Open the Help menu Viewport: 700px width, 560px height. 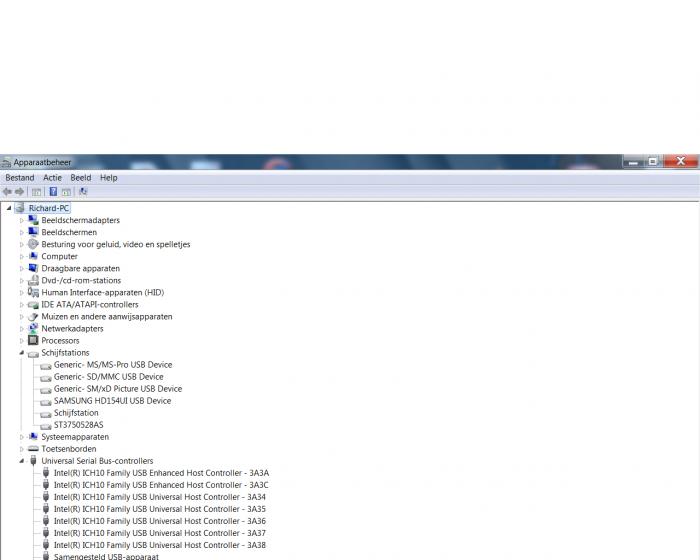[x=108, y=178]
